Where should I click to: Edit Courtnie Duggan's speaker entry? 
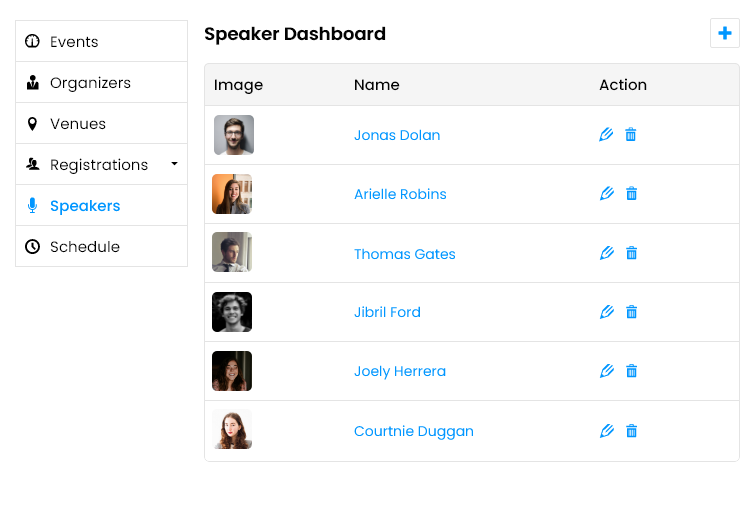pyautogui.click(x=607, y=430)
